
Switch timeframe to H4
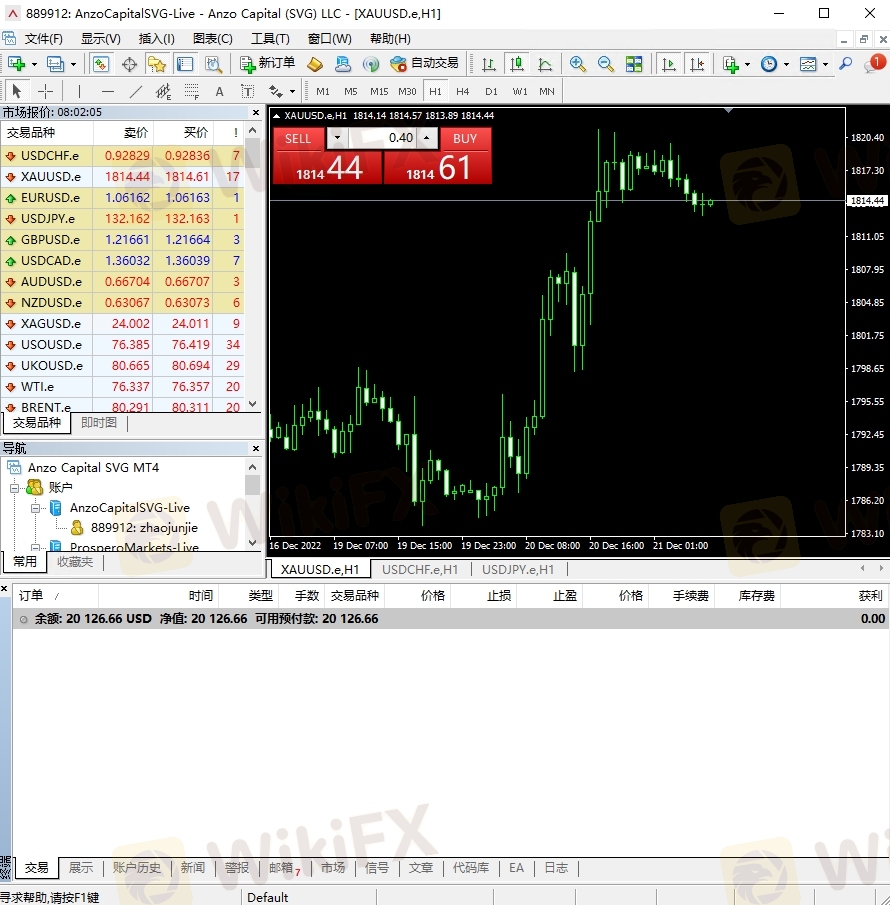coord(462,91)
